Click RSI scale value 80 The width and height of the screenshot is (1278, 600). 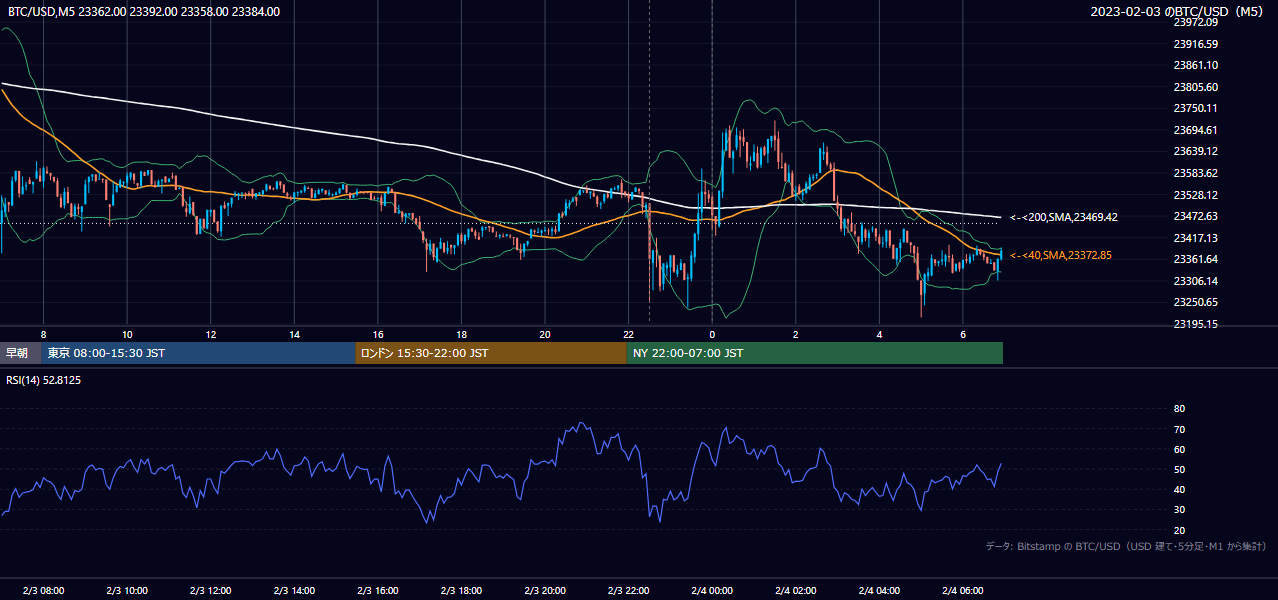[x=1179, y=409]
